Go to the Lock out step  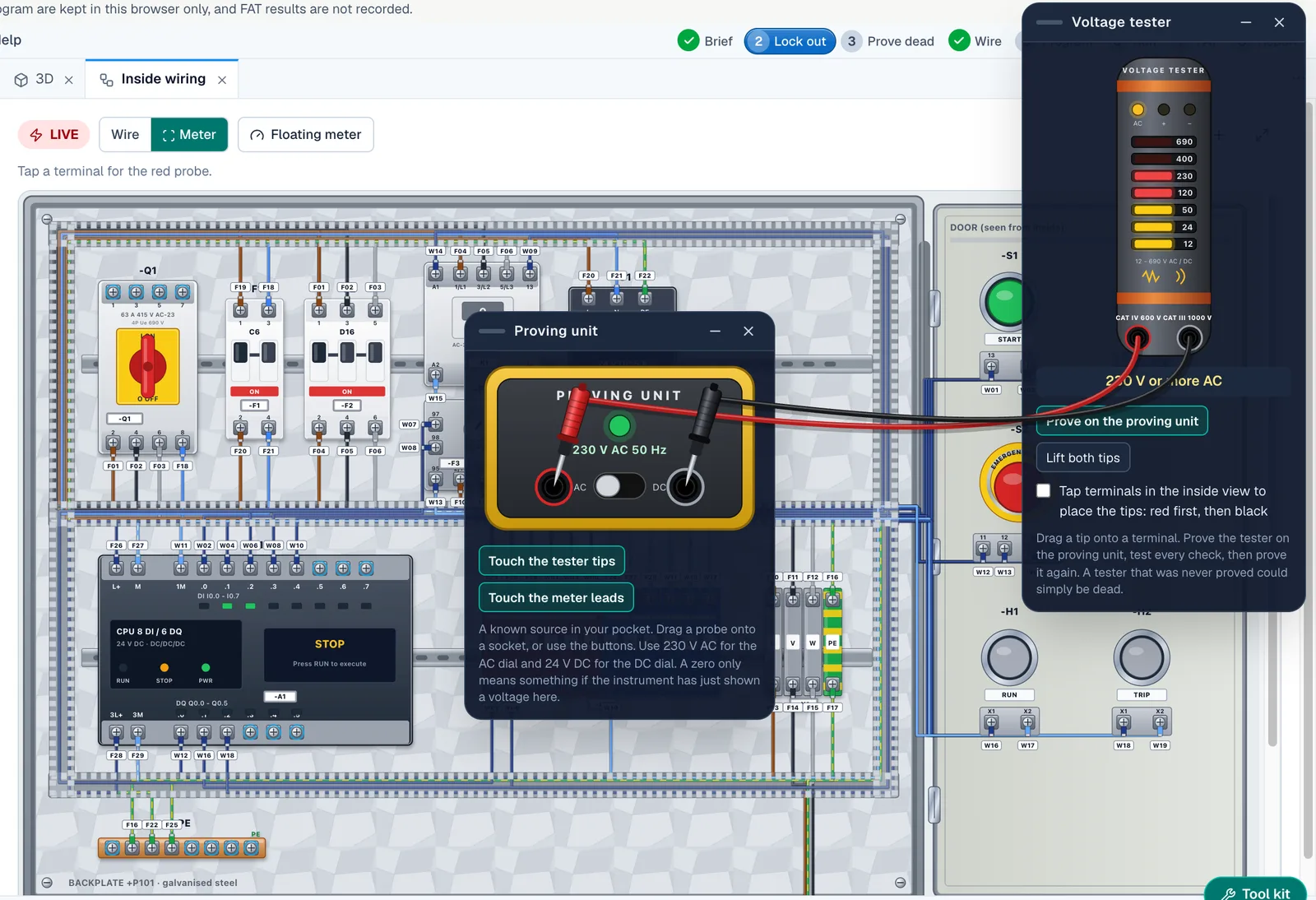pyautogui.click(x=790, y=41)
